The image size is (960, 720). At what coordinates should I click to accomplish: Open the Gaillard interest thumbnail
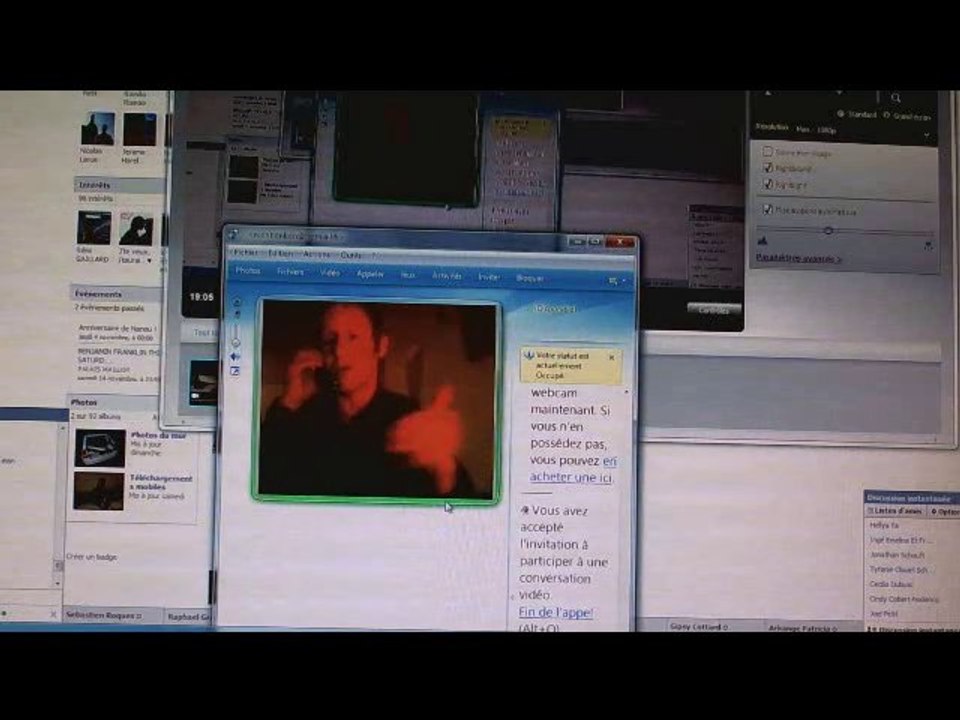point(94,228)
